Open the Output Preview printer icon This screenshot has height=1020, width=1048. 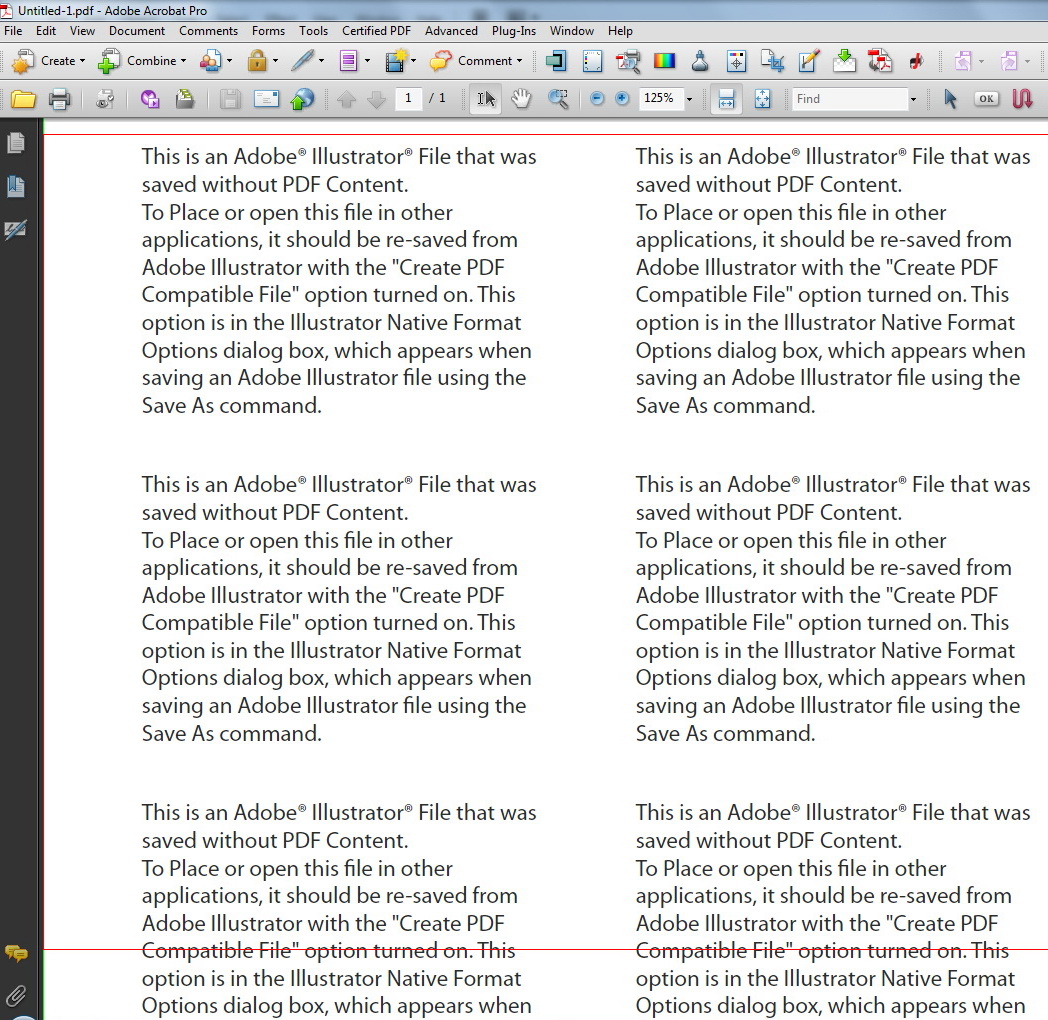pos(628,61)
